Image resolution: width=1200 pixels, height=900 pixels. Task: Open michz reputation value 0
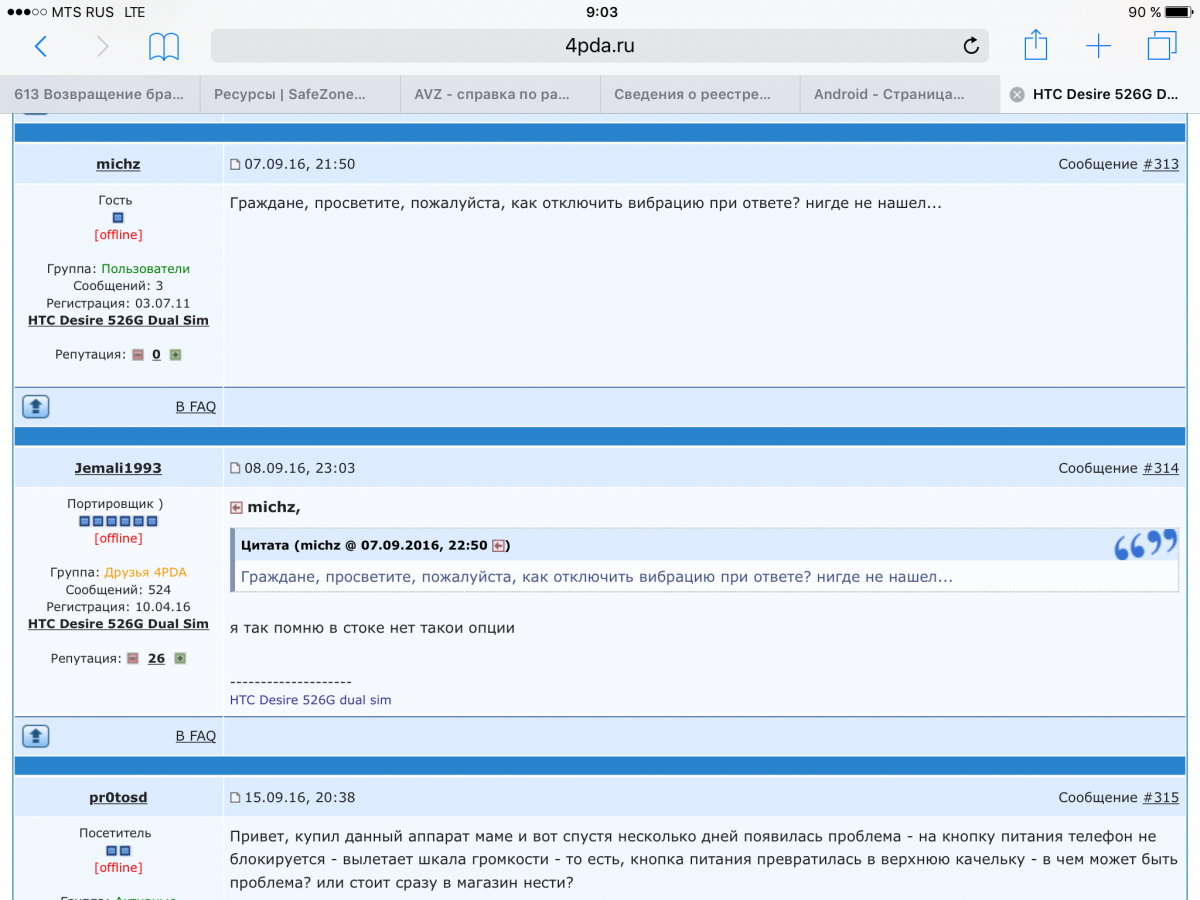[156, 354]
